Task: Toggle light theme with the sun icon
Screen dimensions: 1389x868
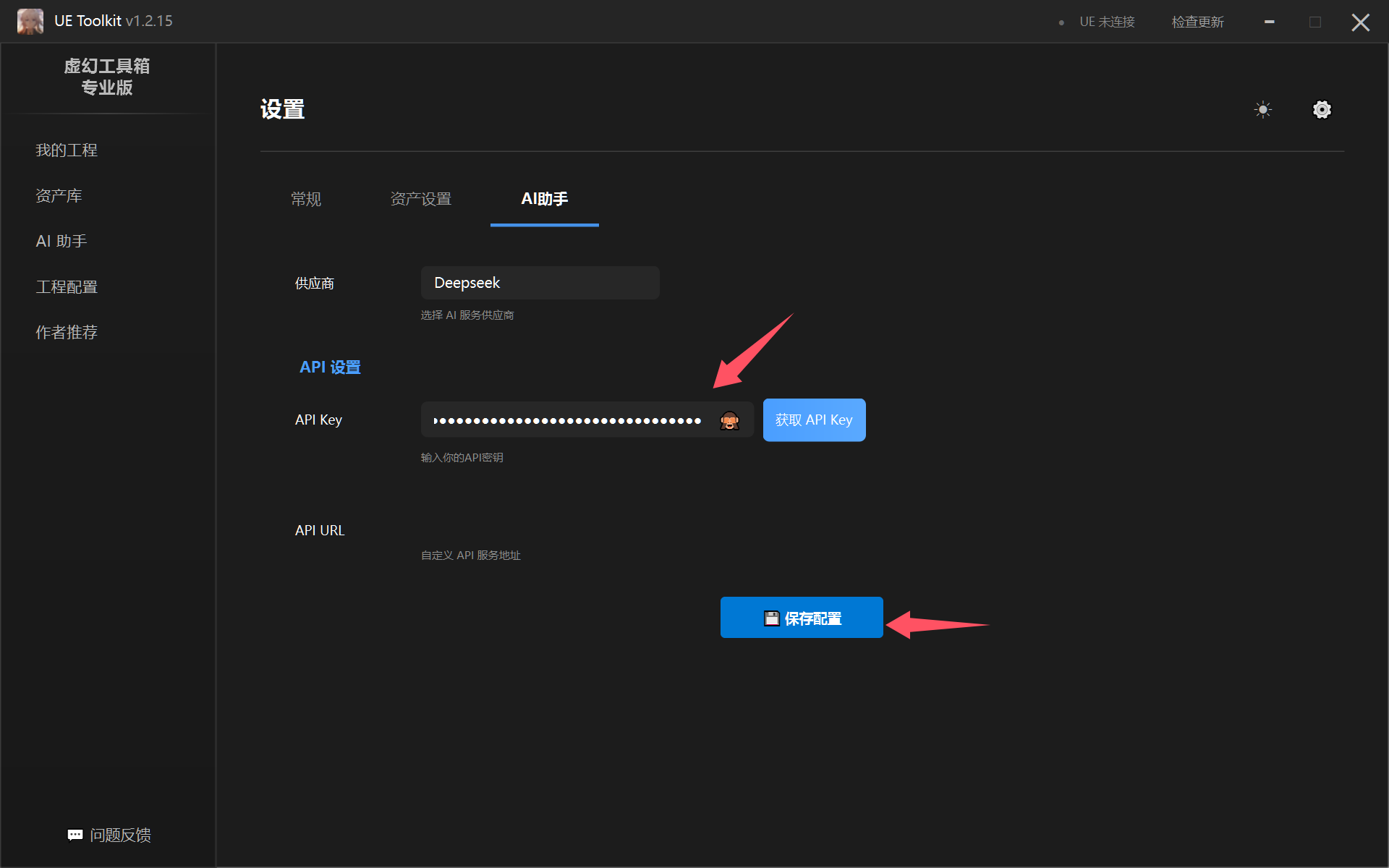Action: coord(1263,110)
